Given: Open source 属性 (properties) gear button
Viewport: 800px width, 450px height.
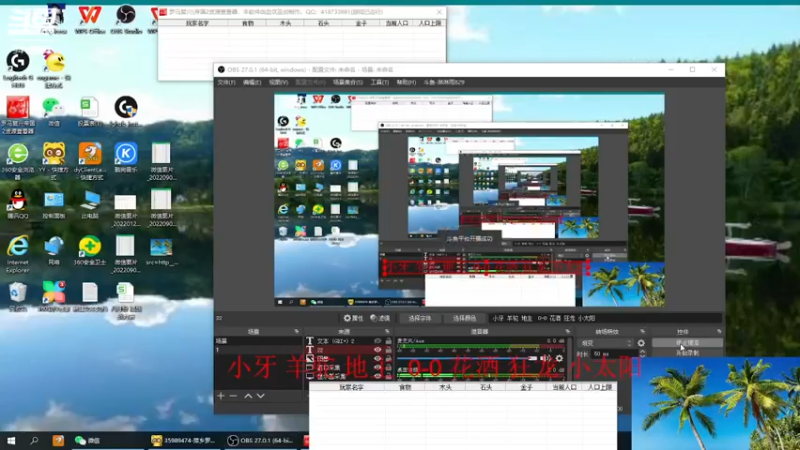Looking at the screenshot, I should [x=353, y=318].
